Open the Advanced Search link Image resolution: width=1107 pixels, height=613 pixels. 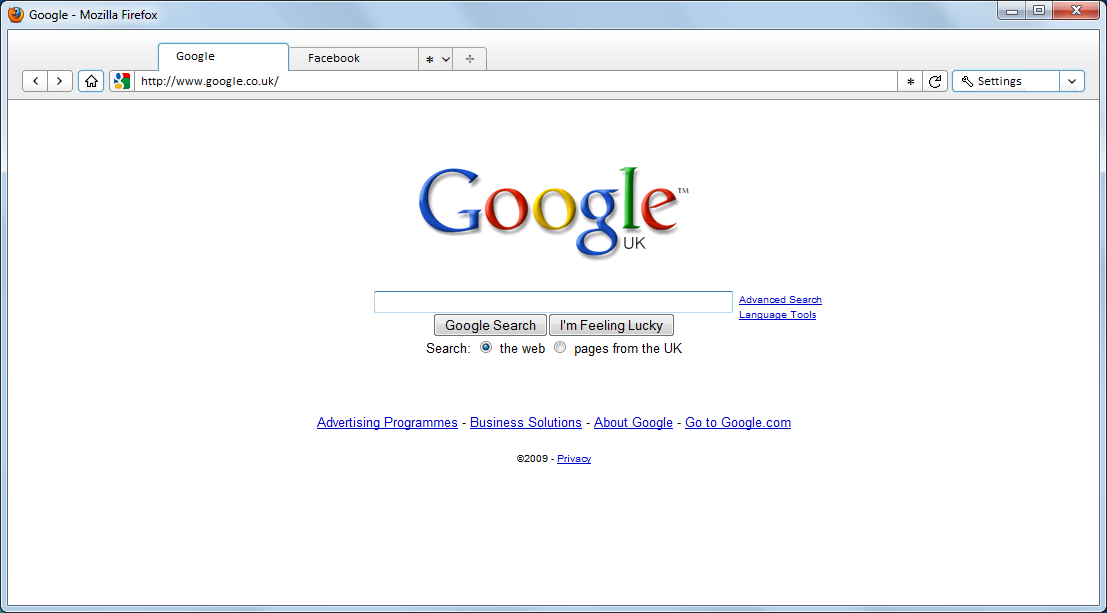click(x=780, y=300)
